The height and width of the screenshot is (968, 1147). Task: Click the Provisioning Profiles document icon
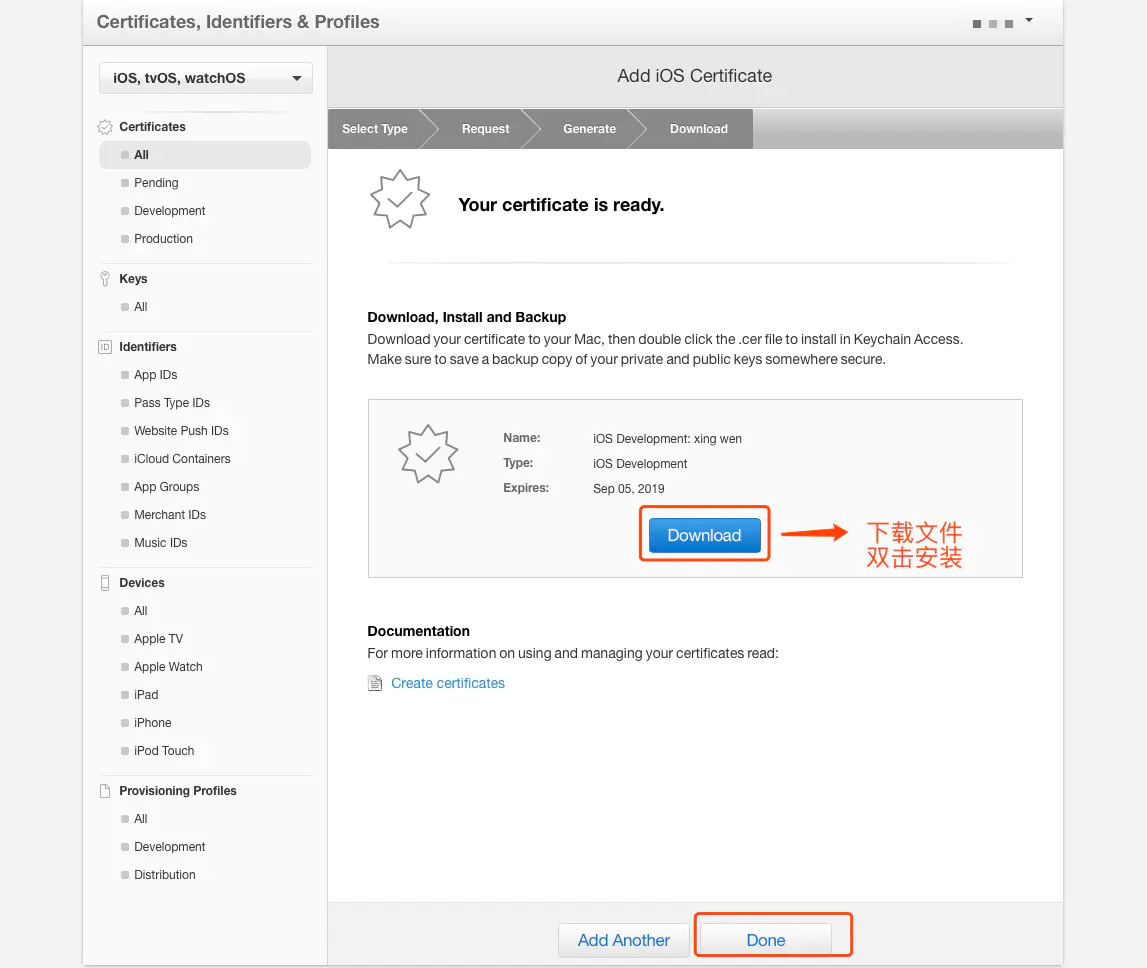coord(105,791)
